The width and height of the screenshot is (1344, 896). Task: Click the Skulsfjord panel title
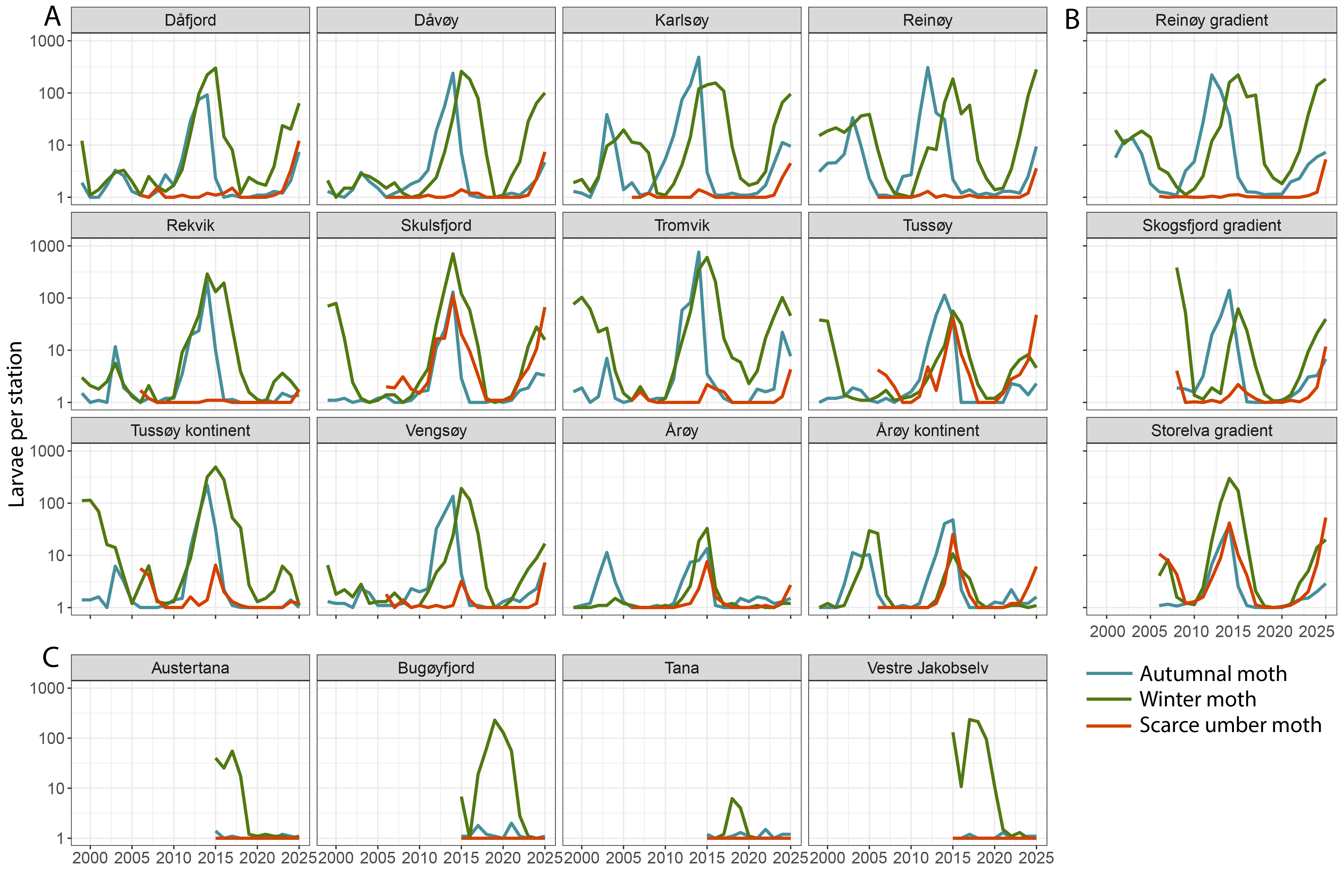pos(436,225)
